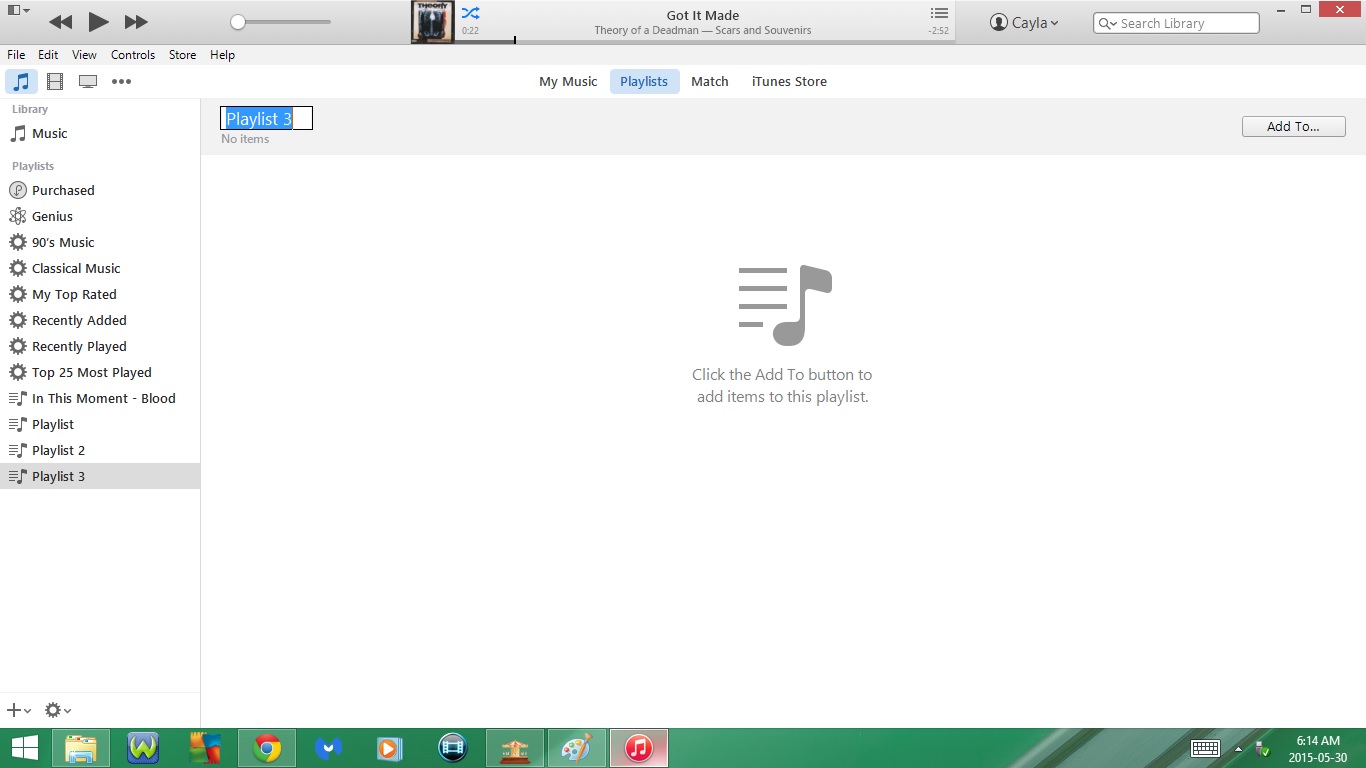
Task: Show hidden system tray icons
Action: click(1239, 749)
